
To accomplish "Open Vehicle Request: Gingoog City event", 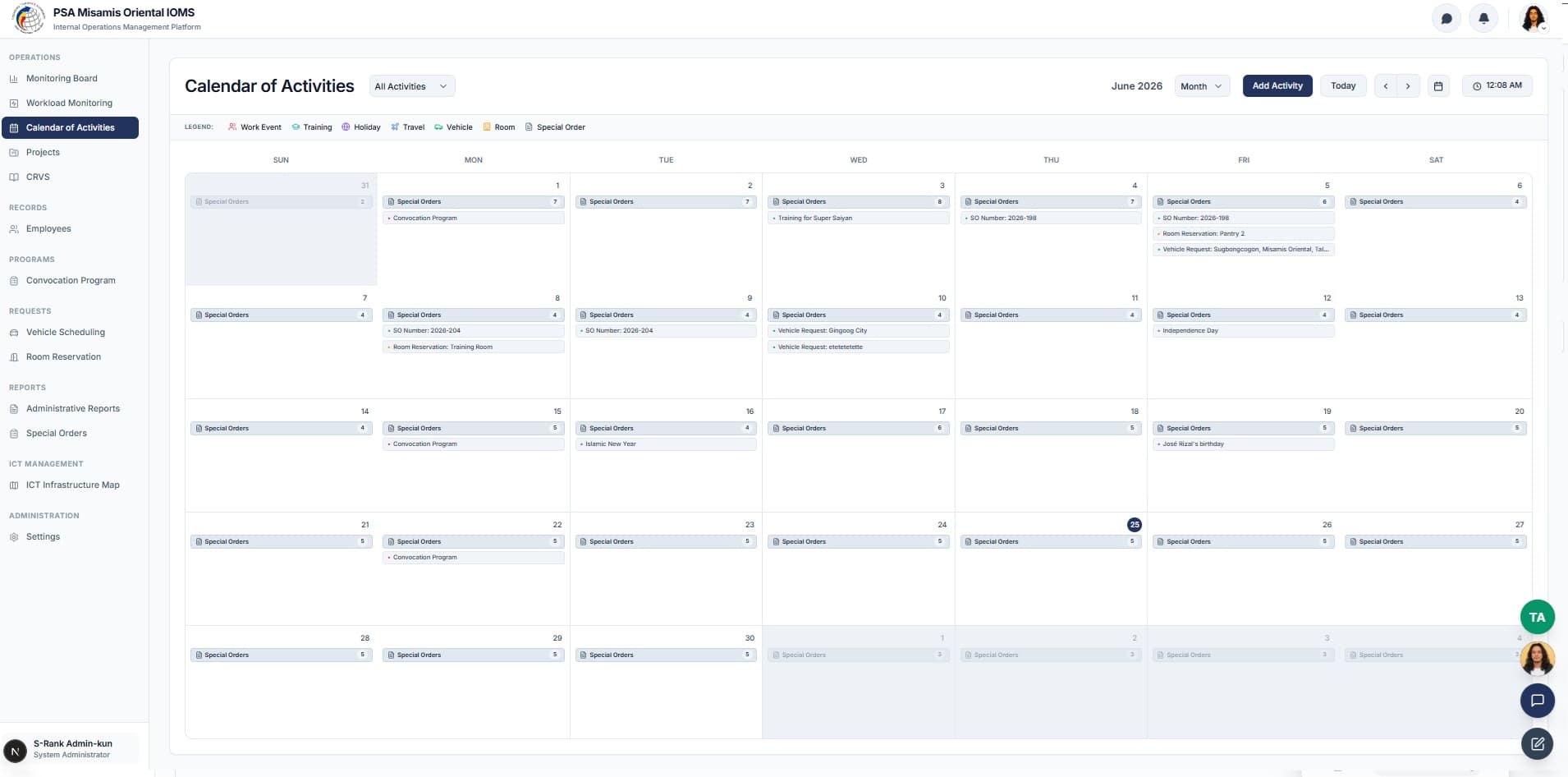I will [858, 331].
